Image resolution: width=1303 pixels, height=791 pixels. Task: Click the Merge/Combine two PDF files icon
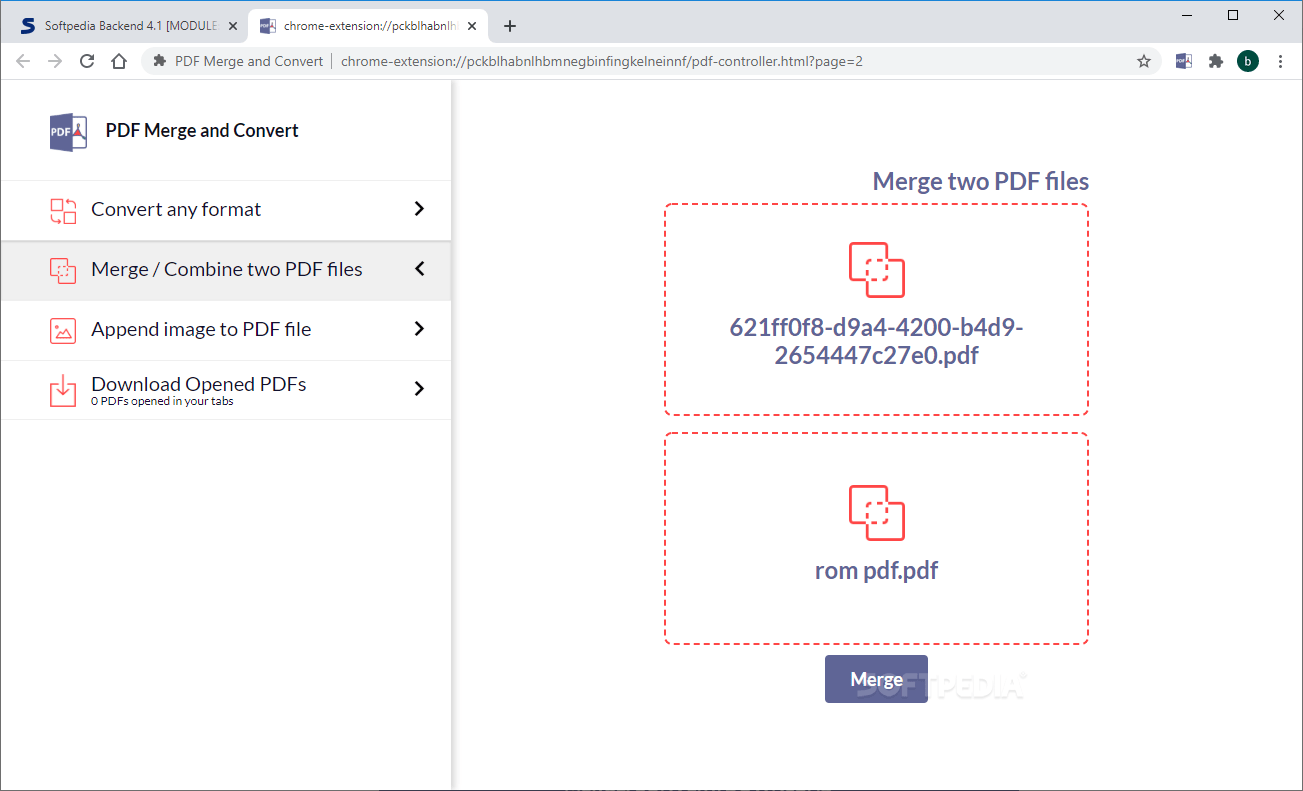point(63,270)
